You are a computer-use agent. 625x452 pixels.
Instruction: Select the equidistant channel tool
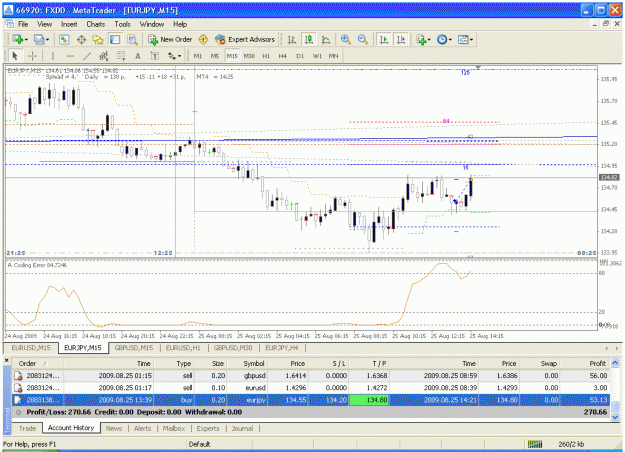(x=104, y=56)
